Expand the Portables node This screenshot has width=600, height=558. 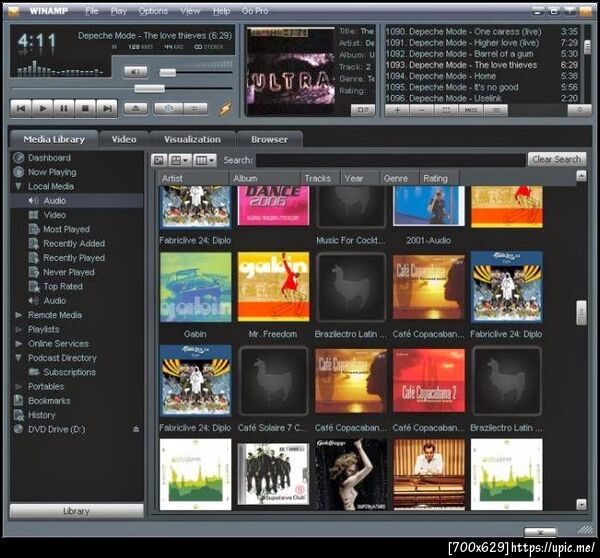[x=18, y=387]
